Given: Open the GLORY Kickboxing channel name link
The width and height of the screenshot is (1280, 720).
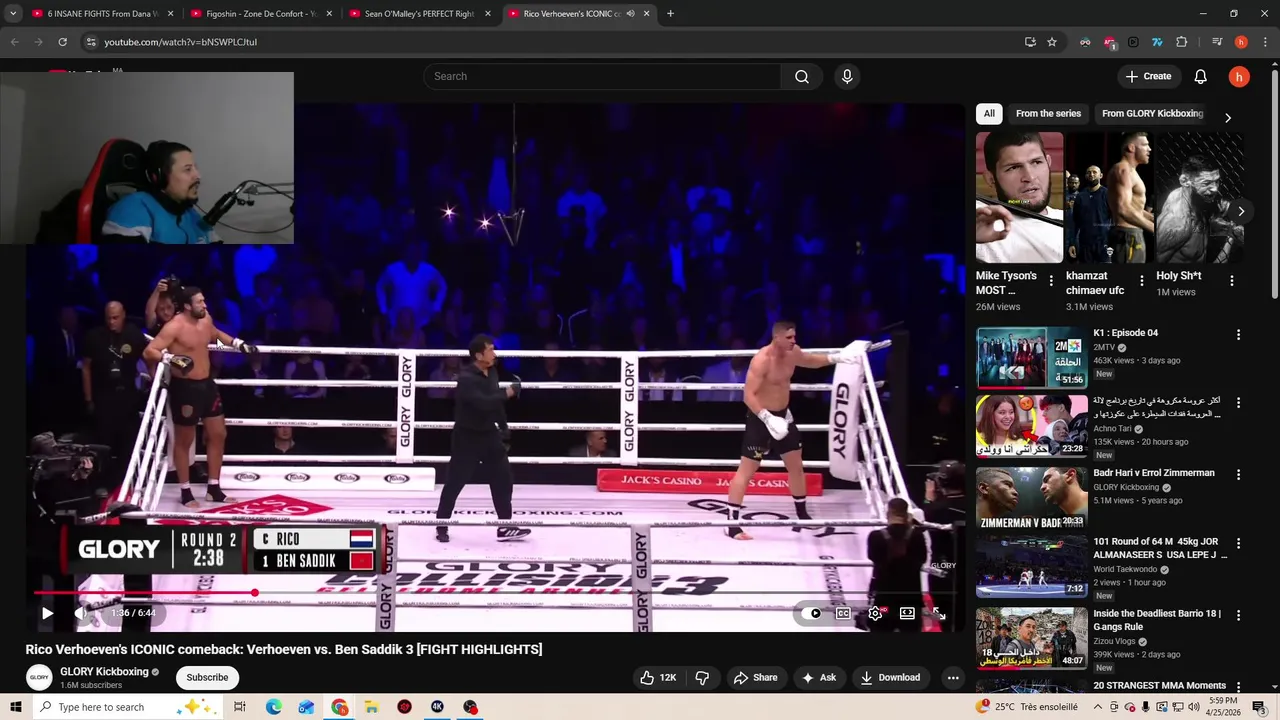Looking at the screenshot, I should pos(104,672).
